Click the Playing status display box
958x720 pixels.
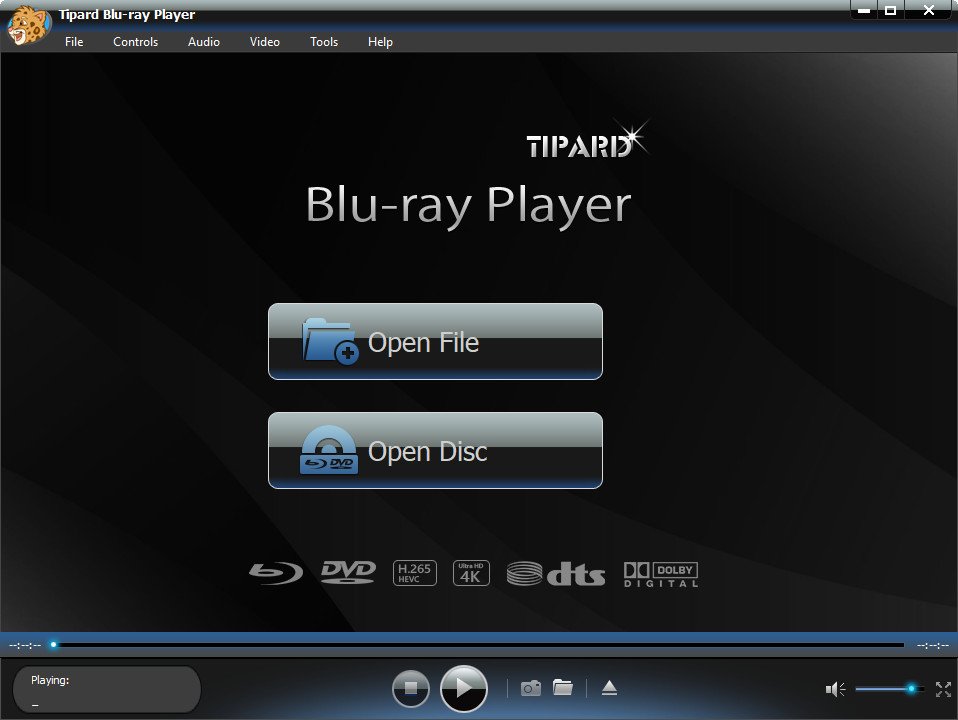coord(107,689)
